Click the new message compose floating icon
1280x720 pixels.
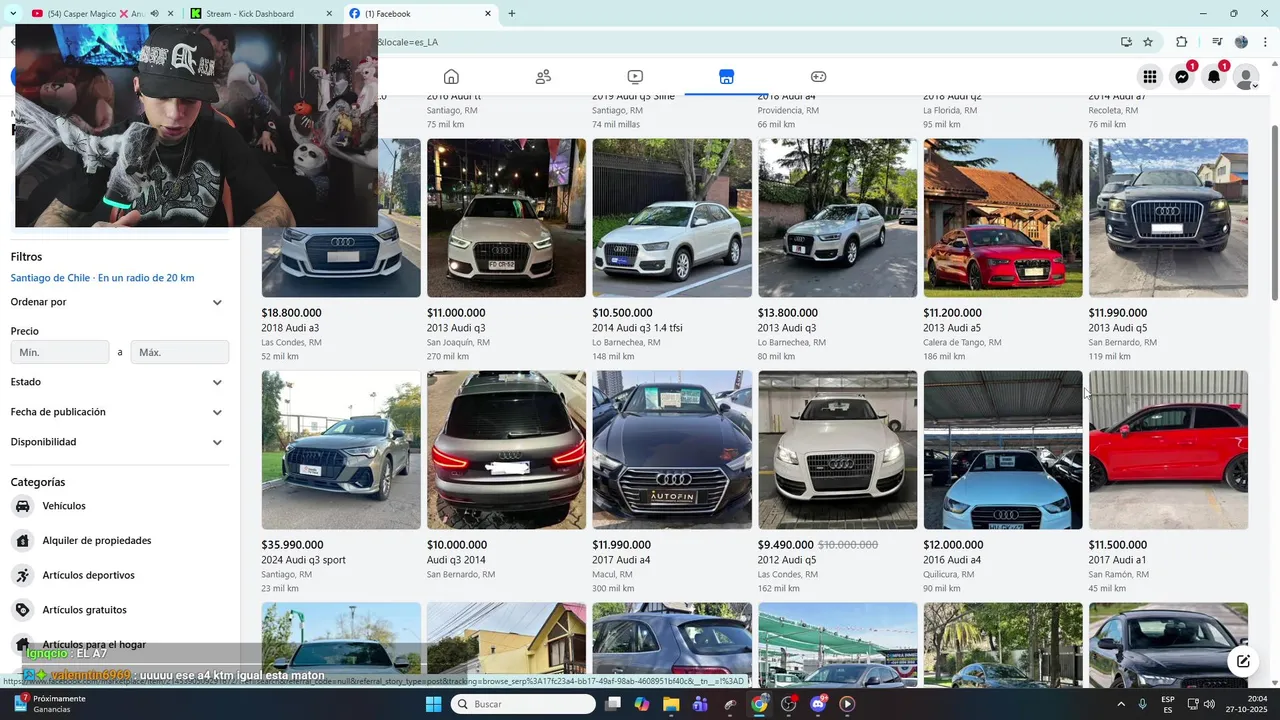tap(1243, 661)
